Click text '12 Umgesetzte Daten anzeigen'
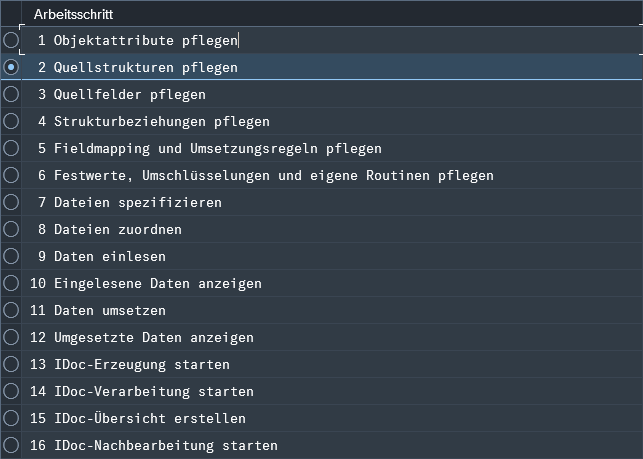The width and height of the screenshot is (643, 459). [142, 338]
